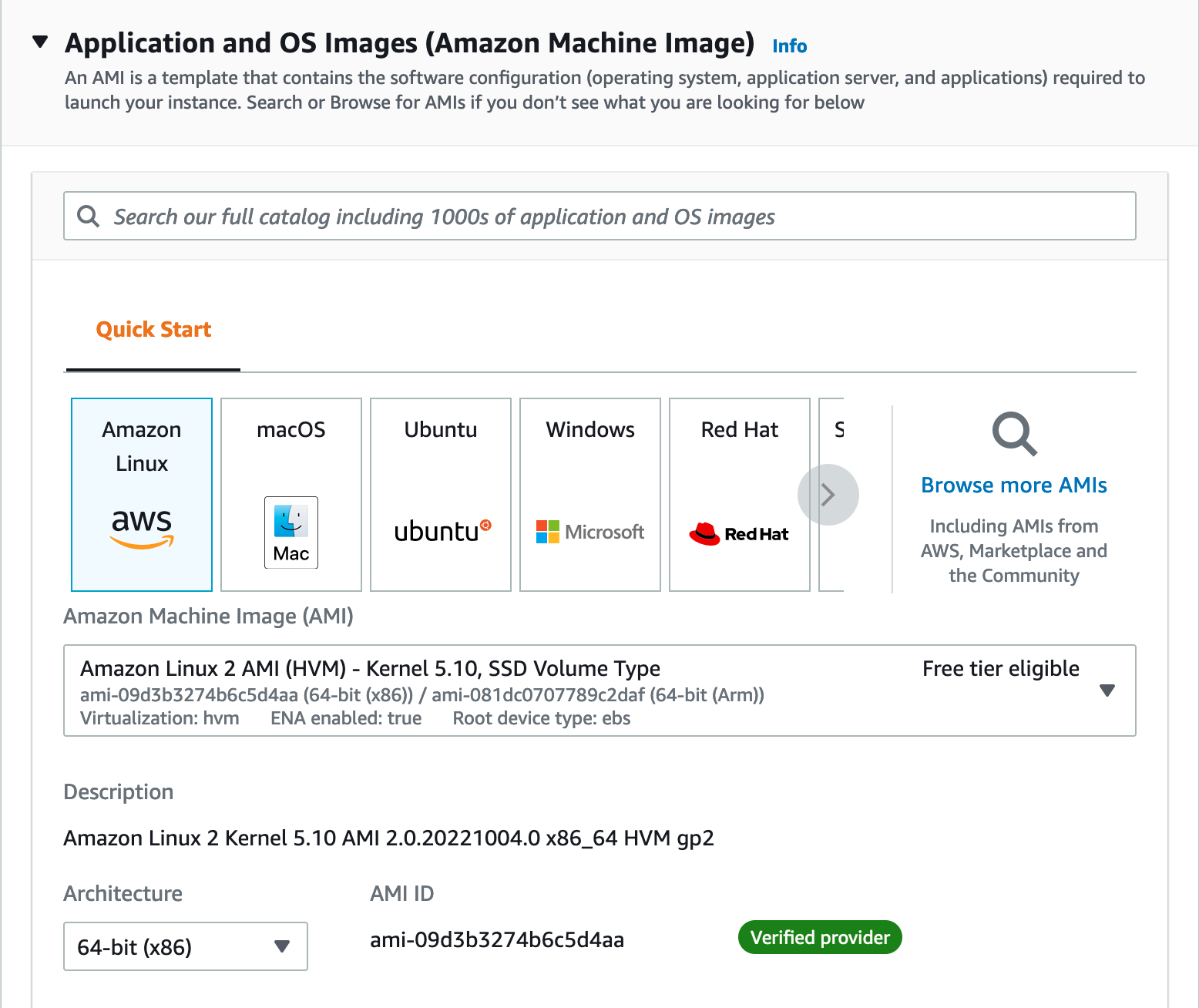Viewport: 1199px width, 1008px height.
Task: Select the Ubuntu AMI card
Action: [x=441, y=495]
